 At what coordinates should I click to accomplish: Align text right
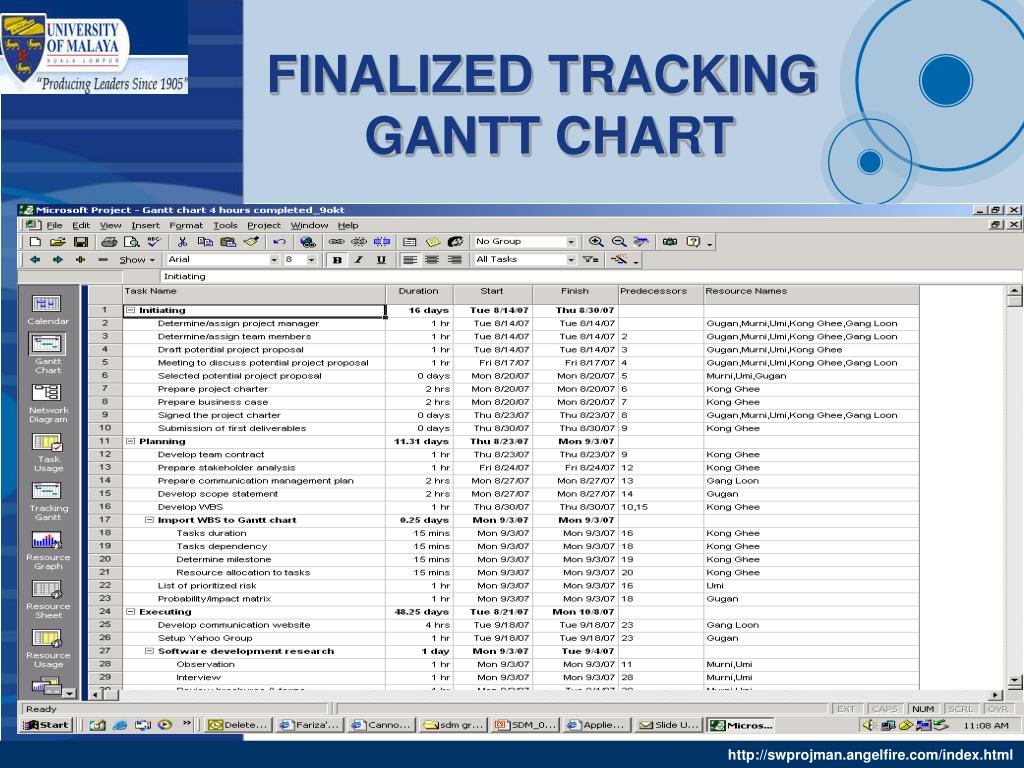455,260
